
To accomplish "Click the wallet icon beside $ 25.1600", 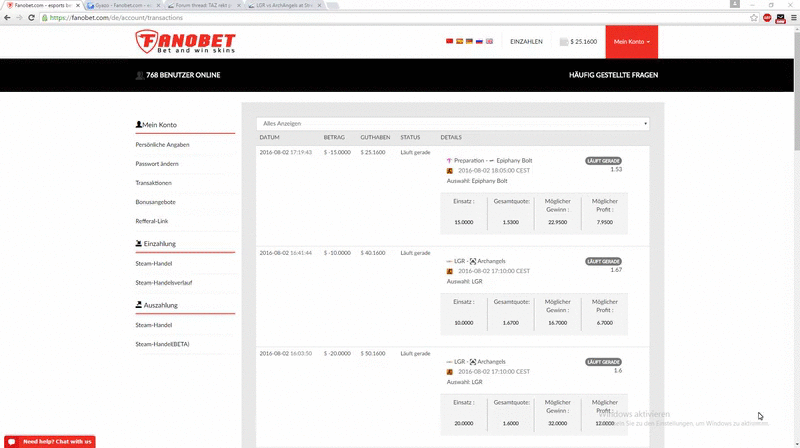I will (564, 42).
